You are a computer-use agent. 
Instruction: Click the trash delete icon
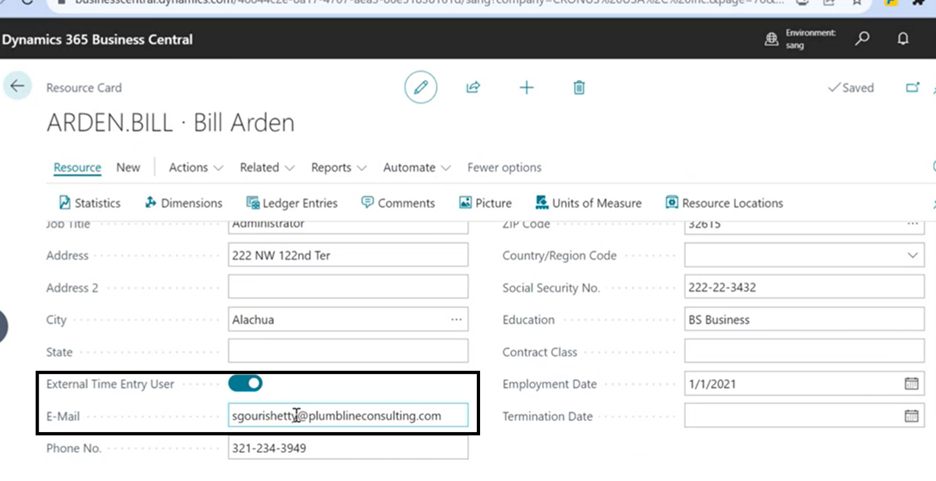coord(579,88)
